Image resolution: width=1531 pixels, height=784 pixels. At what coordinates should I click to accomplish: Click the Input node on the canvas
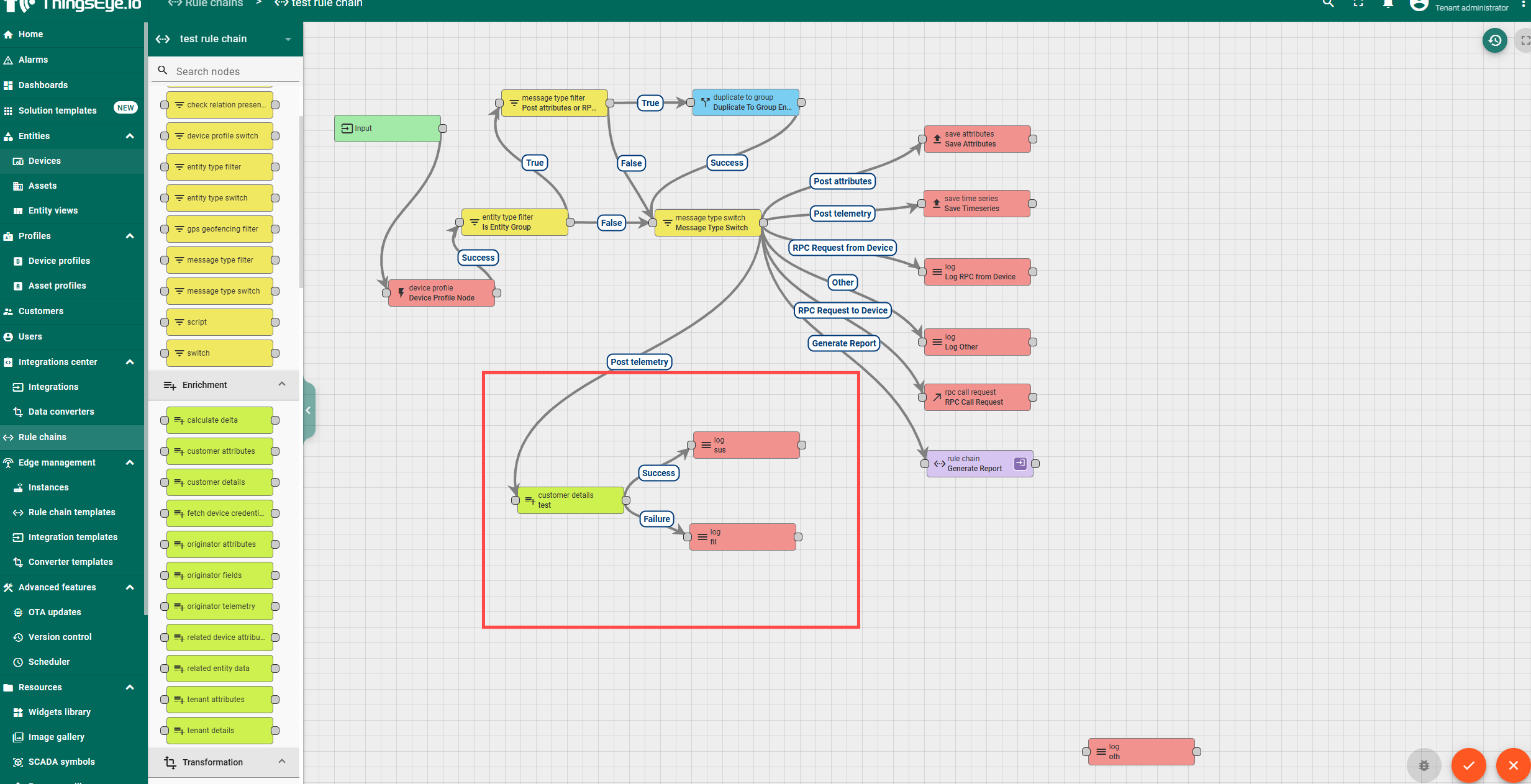pos(388,128)
